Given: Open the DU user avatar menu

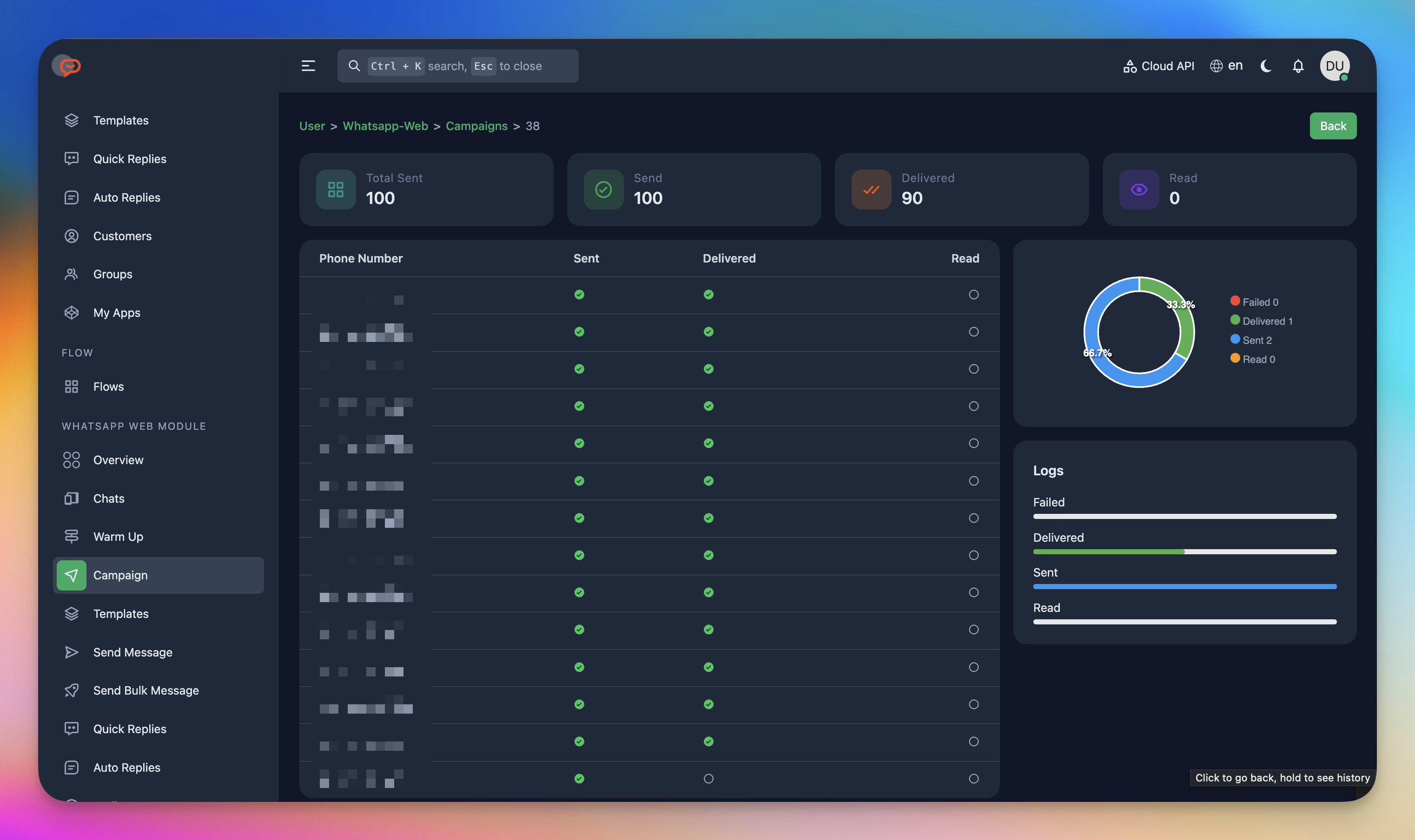Looking at the screenshot, I should pos(1334,66).
